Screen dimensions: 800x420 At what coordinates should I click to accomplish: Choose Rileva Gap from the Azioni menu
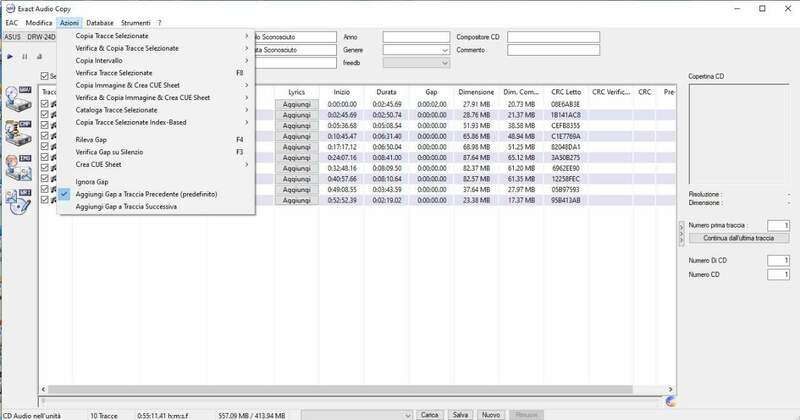[91, 139]
